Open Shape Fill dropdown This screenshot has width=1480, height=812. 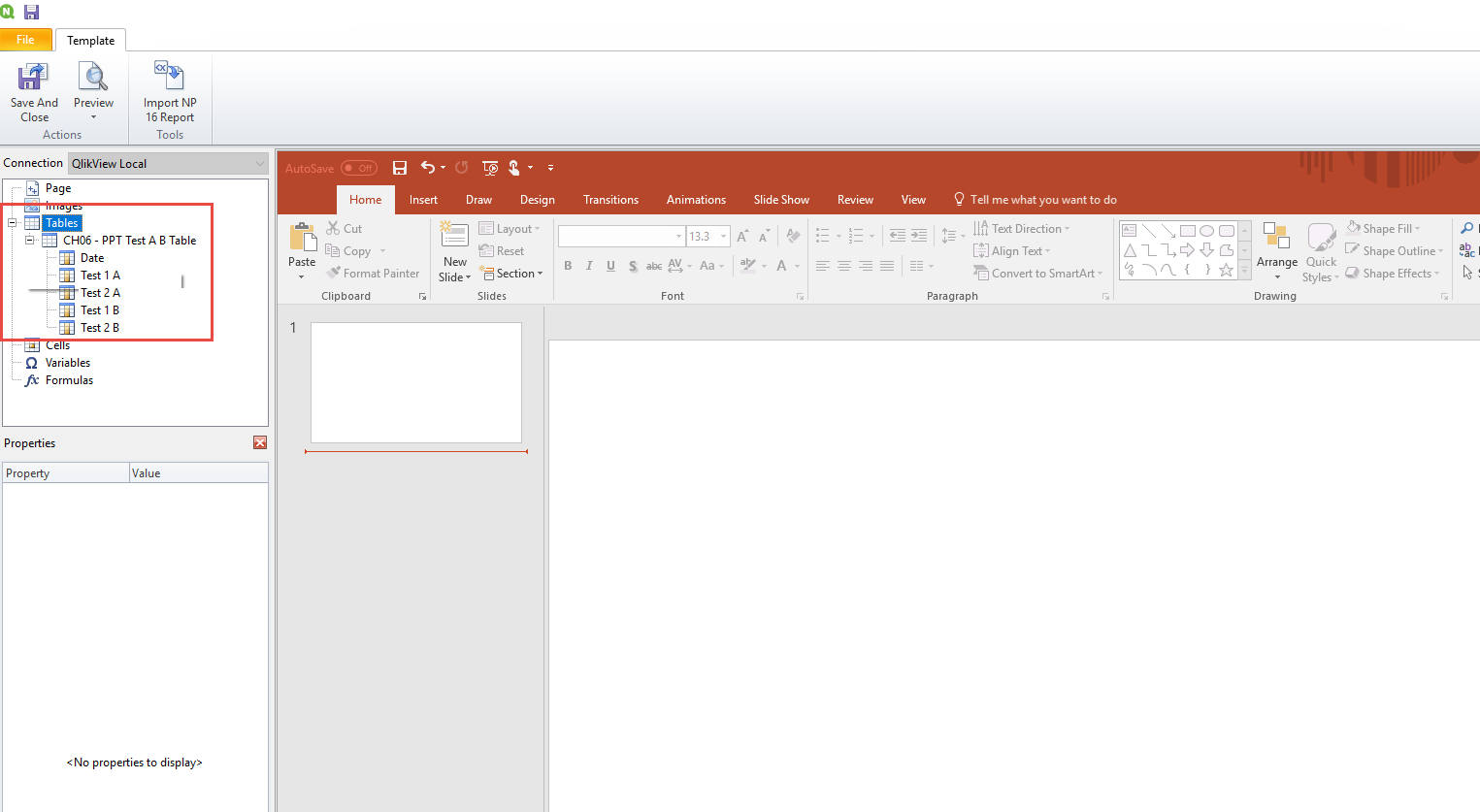(1383, 229)
